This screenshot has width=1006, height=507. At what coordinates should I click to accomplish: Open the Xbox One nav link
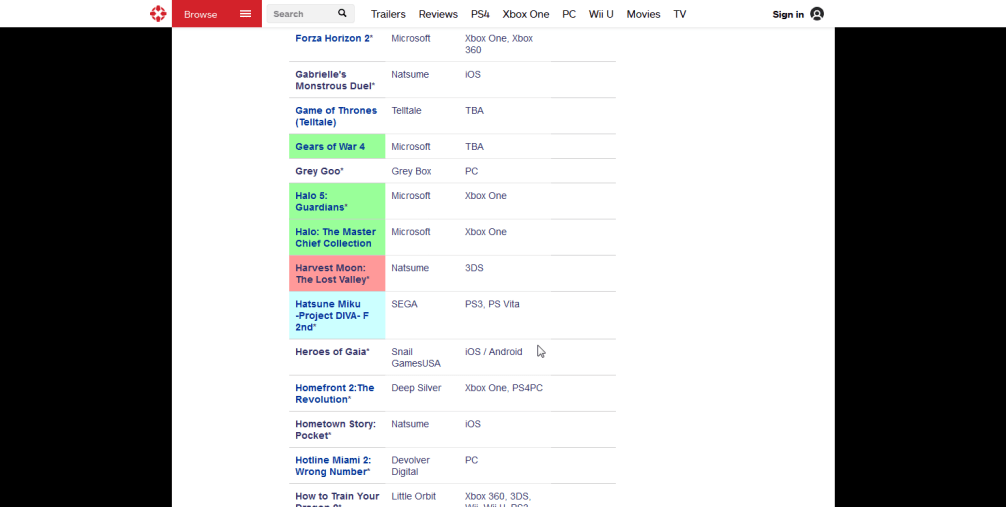point(526,14)
